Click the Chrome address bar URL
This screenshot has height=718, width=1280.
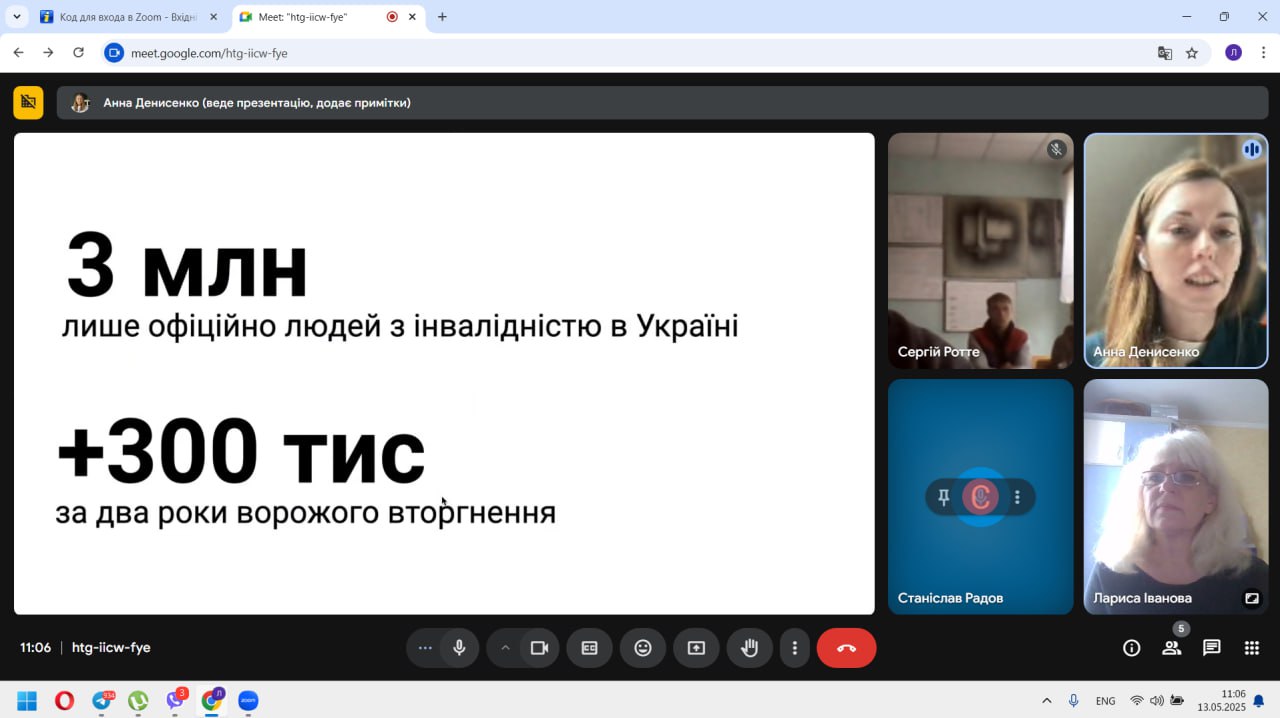click(209, 53)
